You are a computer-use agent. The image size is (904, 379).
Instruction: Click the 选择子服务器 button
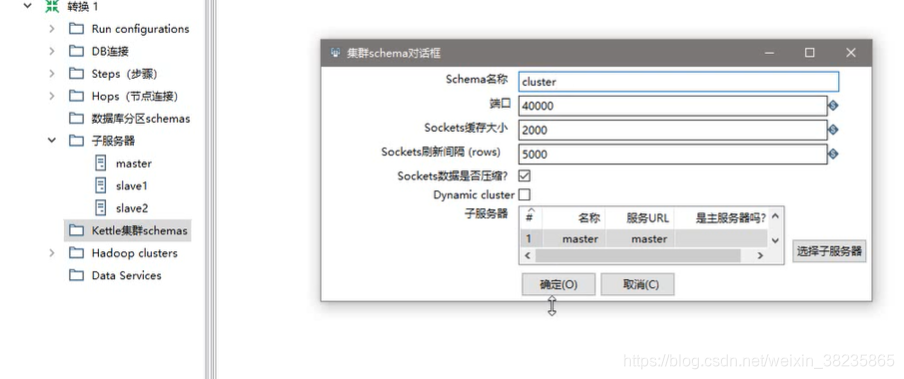829,251
